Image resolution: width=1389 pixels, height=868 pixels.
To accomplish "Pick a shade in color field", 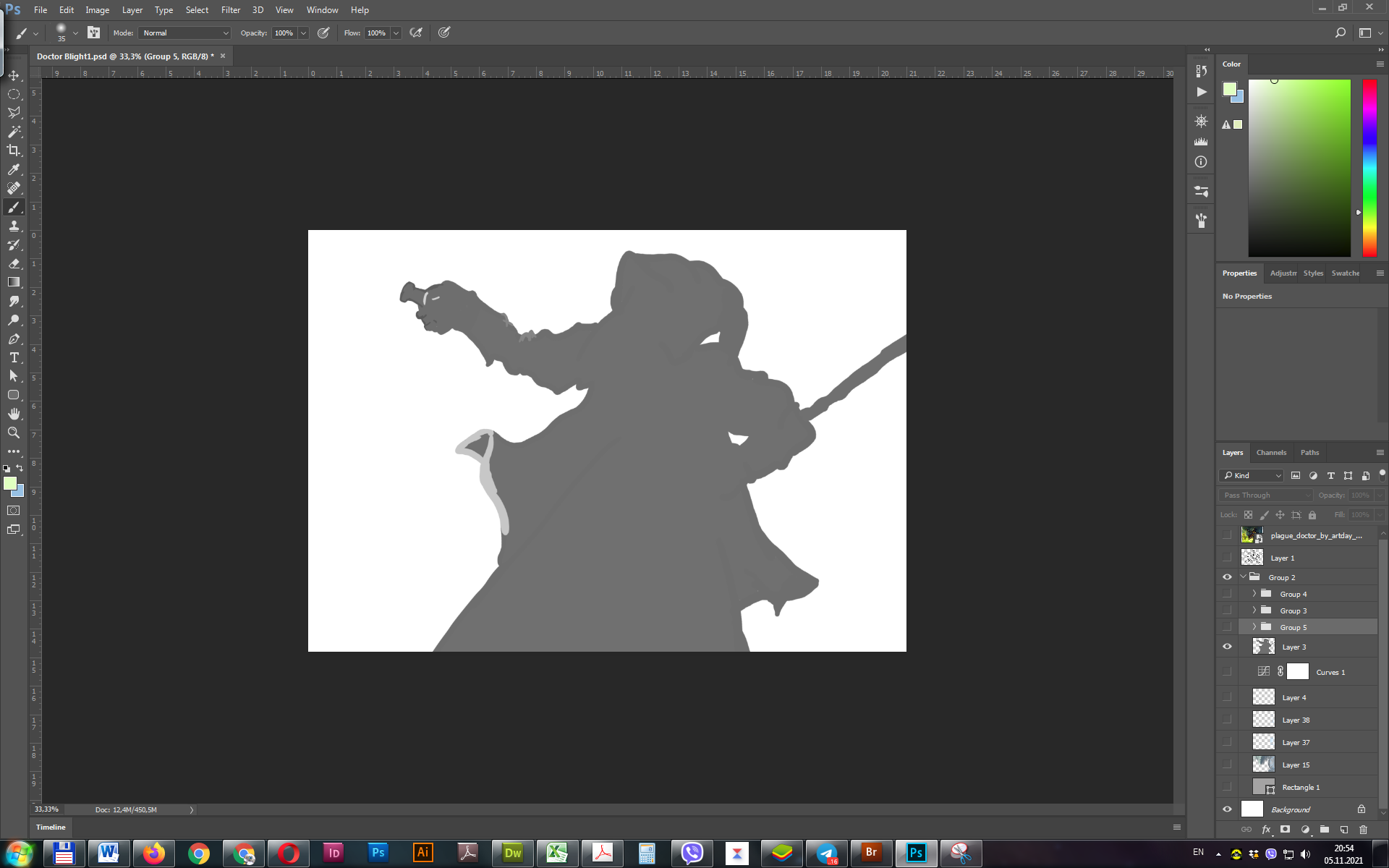I will 1299,168.
